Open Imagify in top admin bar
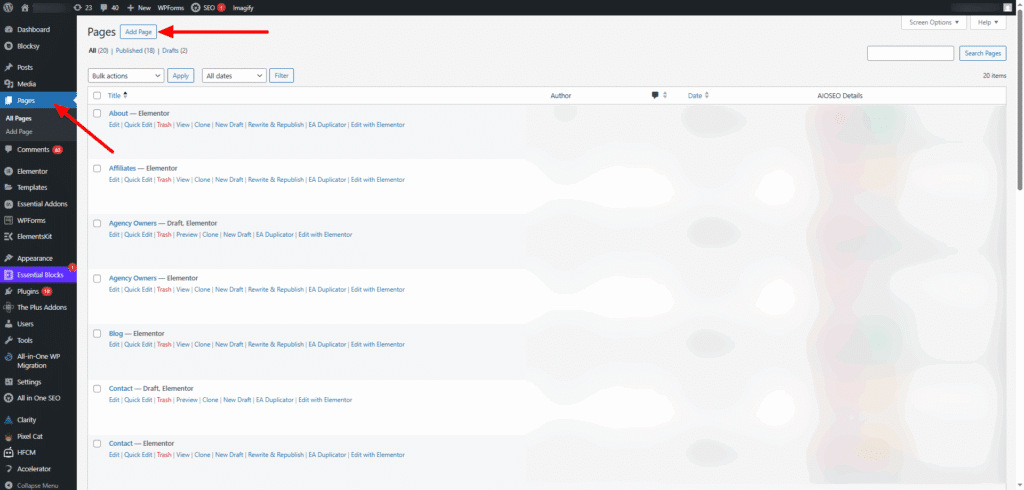 (243, 8)
